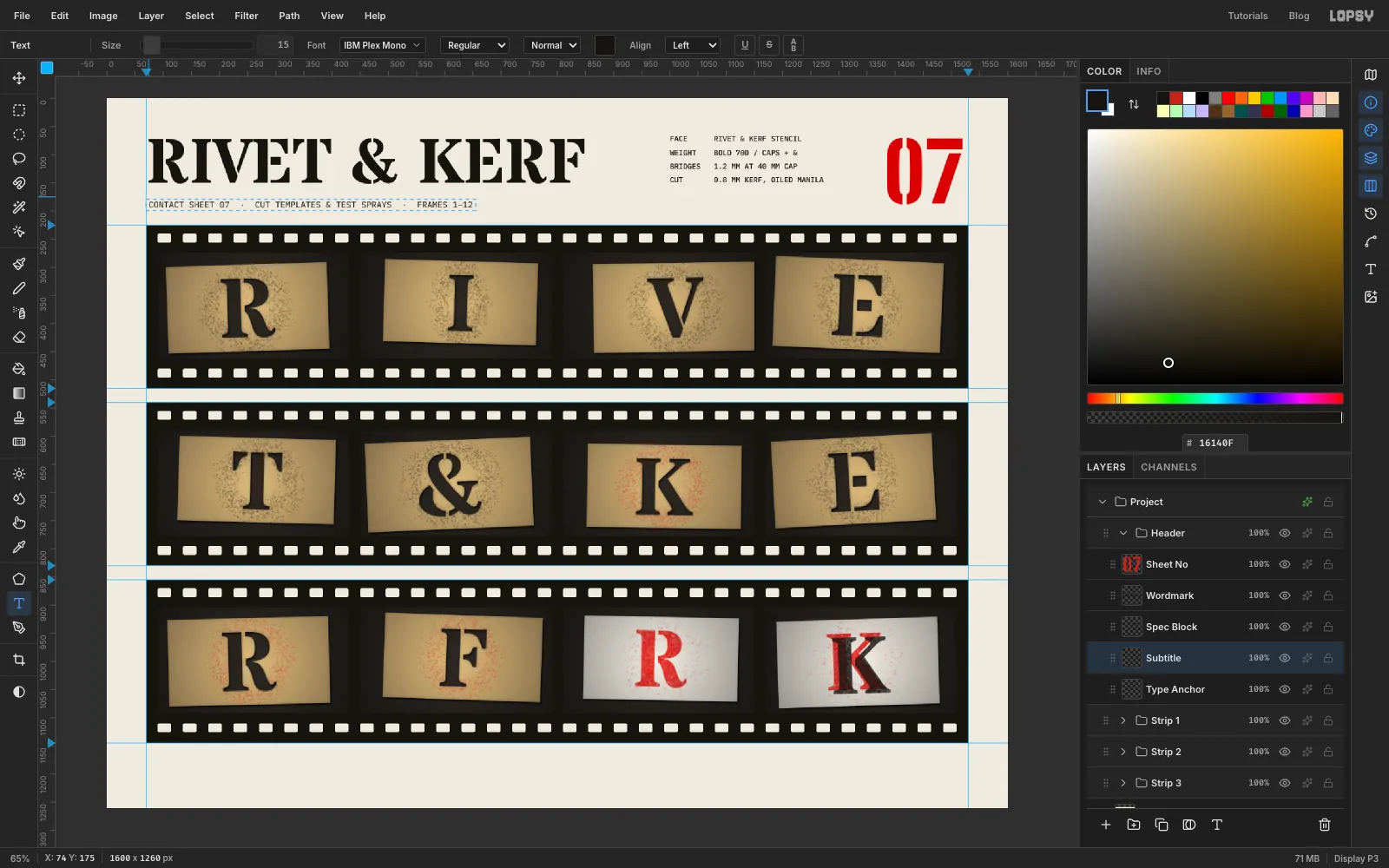Toggle strikethrough text formatting
Screen dimensions: 1389x868
tap(769, 45)
